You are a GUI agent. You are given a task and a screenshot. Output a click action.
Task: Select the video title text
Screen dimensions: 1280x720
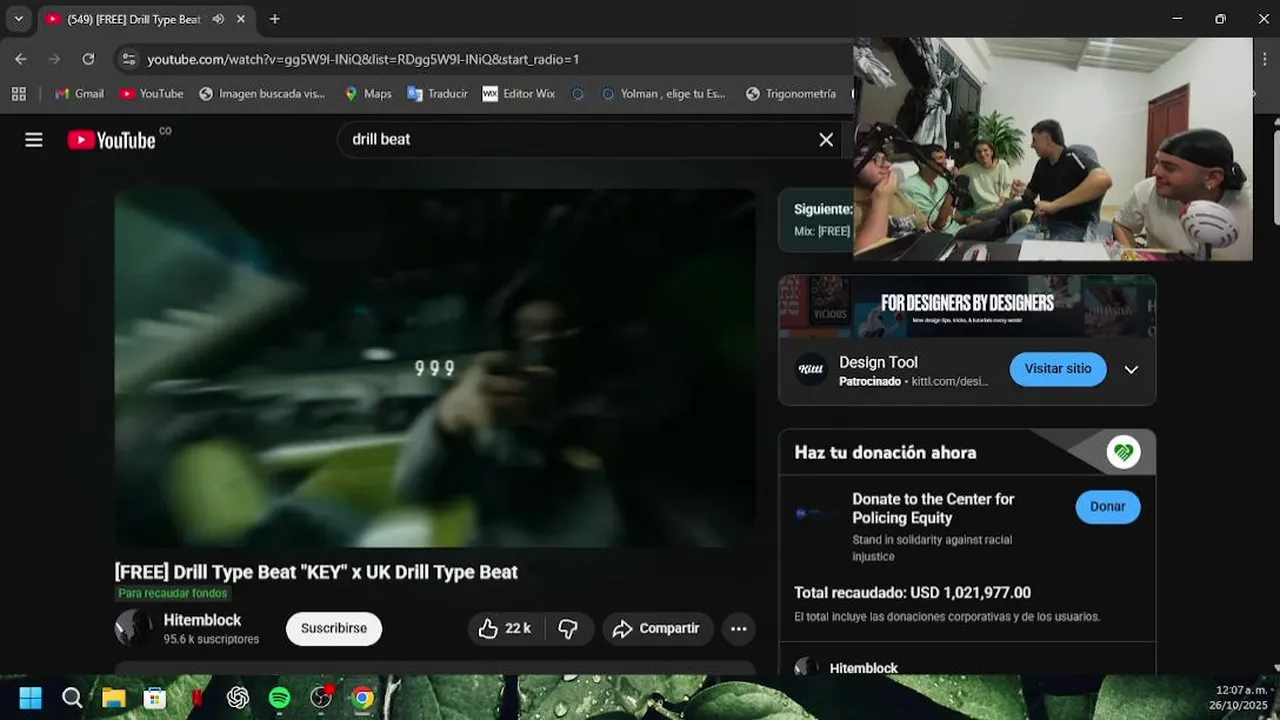pos(316,572)
